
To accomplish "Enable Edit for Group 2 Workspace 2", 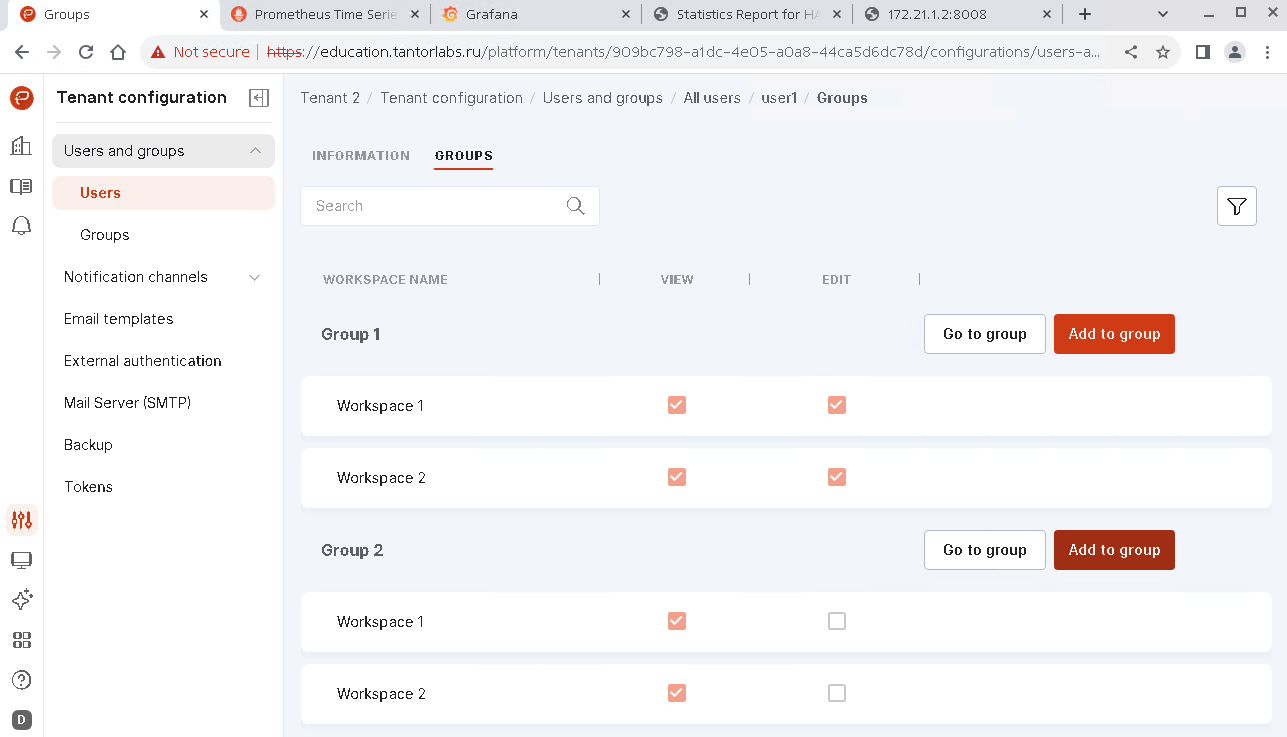I will pos(837,693).
